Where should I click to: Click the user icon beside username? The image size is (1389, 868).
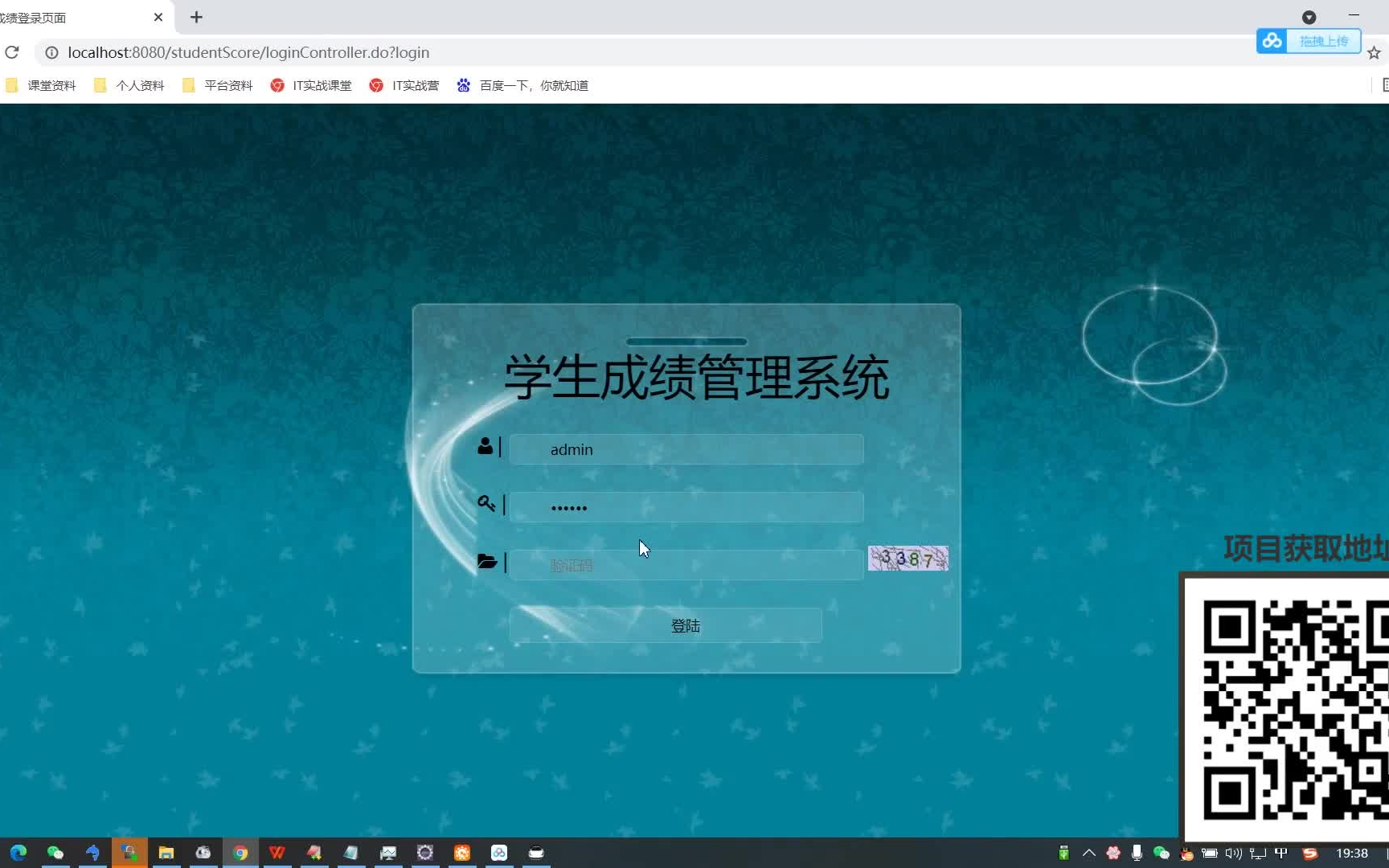(x=485, y=446)
